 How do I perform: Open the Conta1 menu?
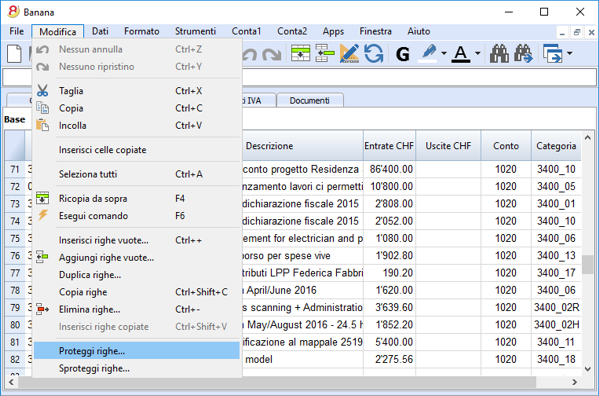click(x=246, y=31)
